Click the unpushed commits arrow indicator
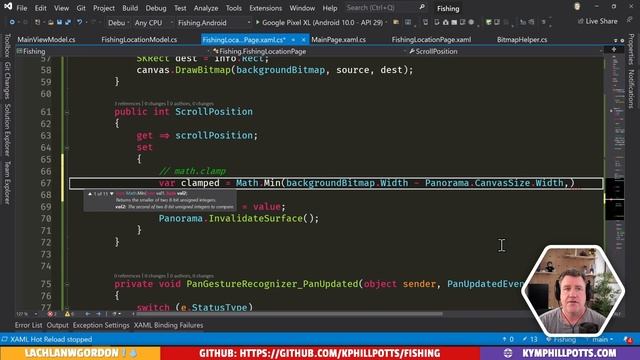 click(x=508, y=339)
